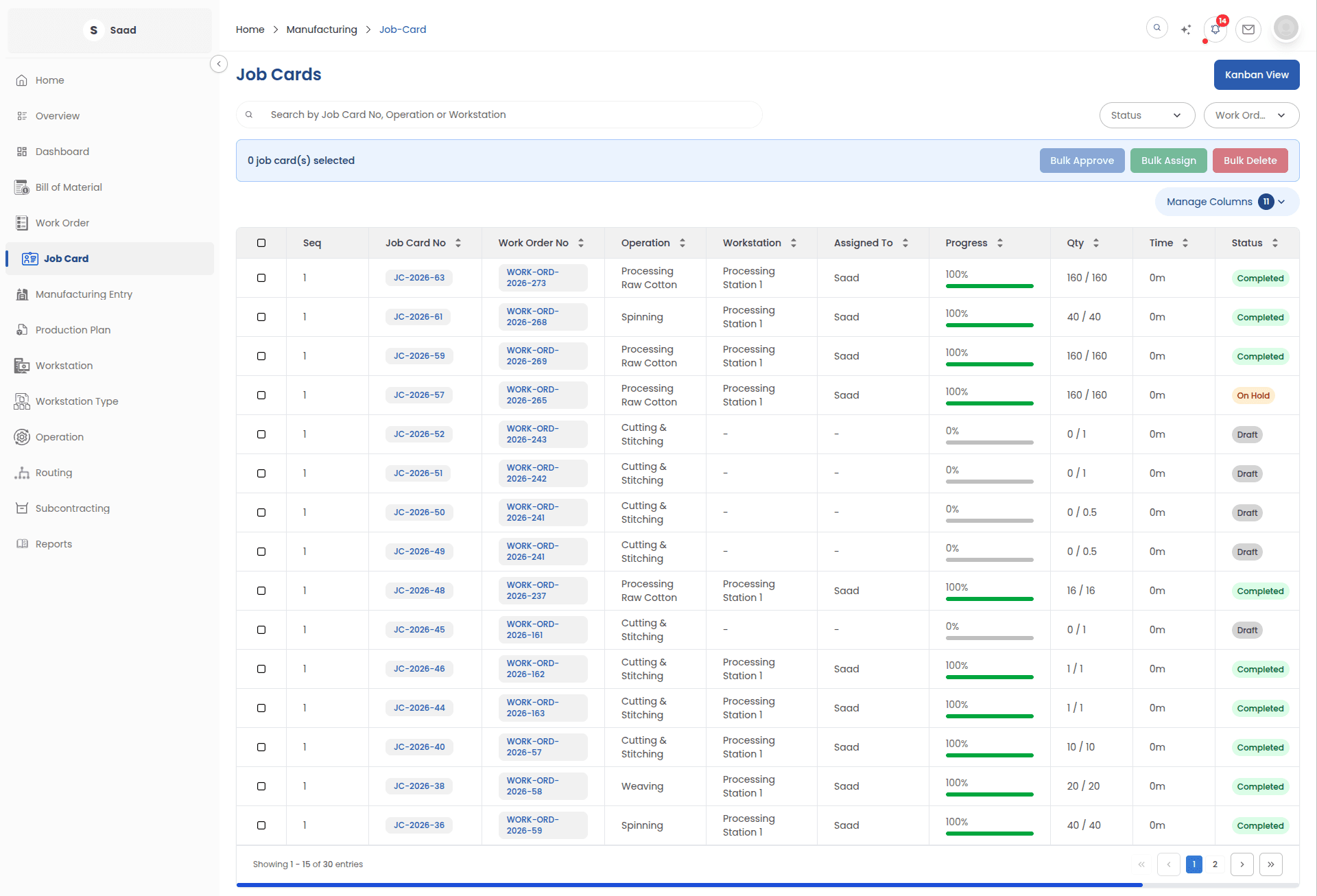The image size is (1317, 896).
Task: Select Manufacturing Entry in the sidebar
Action: tap(84, 294)
